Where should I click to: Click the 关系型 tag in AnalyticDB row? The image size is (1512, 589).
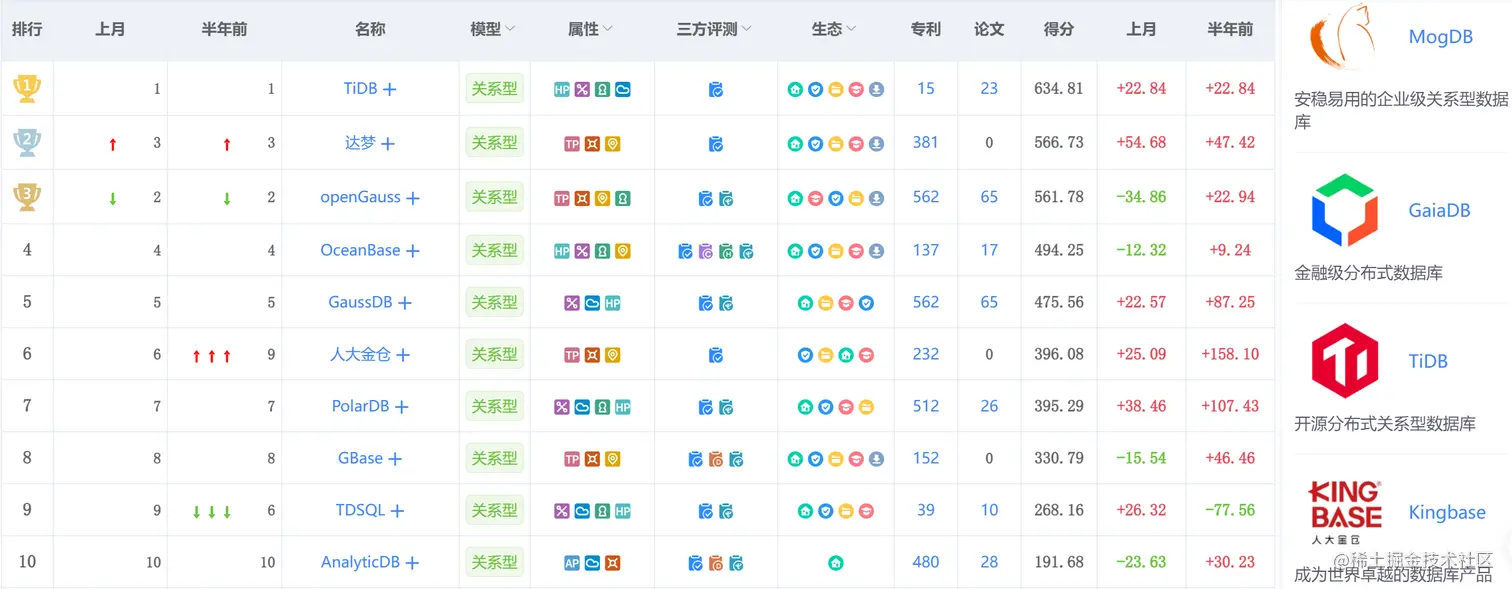tap(495, 562)
